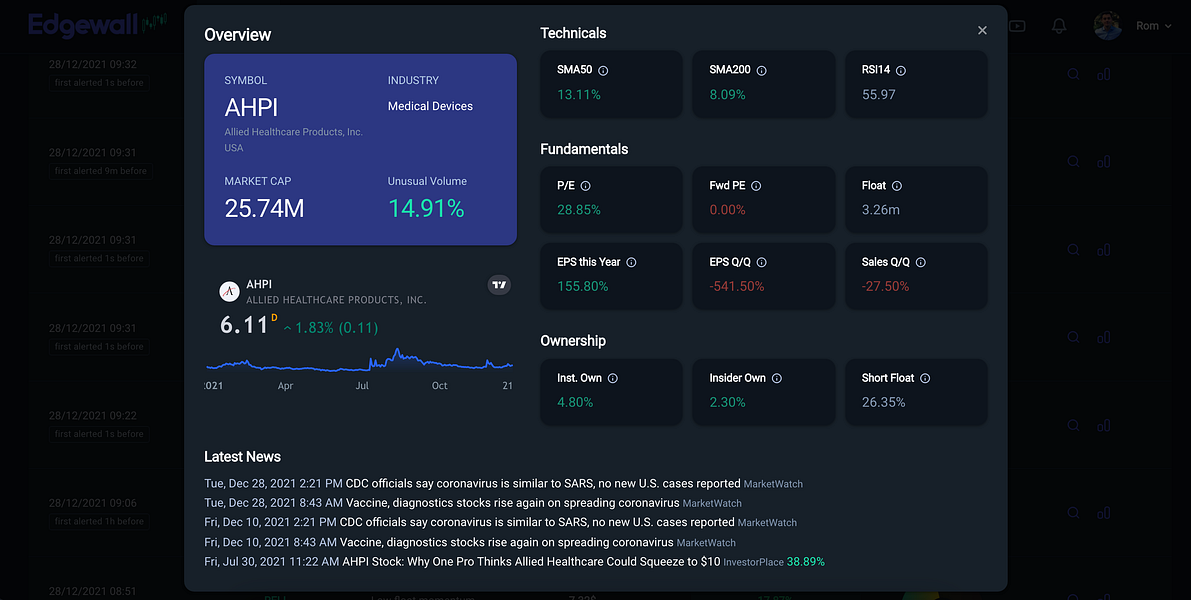Click the Rom user avatar

point(1107,26)
